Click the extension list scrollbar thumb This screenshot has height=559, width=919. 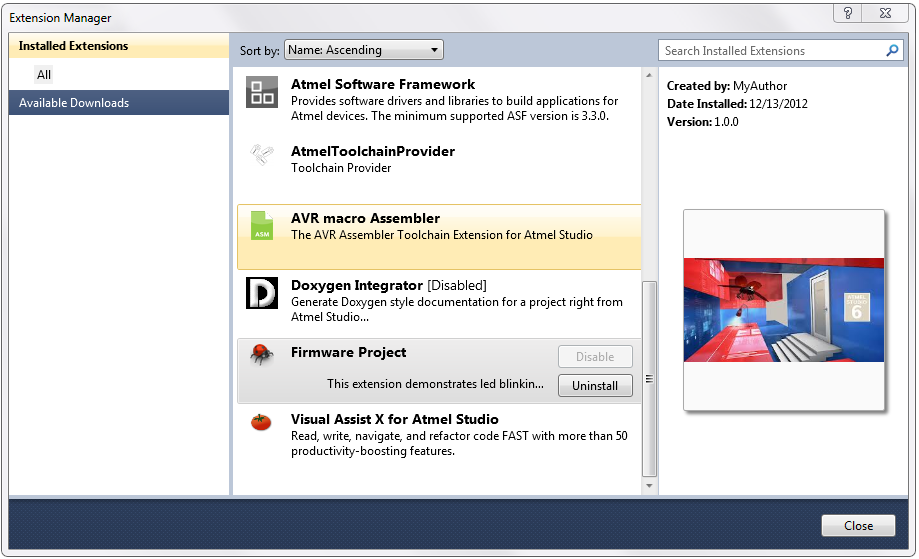tap(649, 379)
